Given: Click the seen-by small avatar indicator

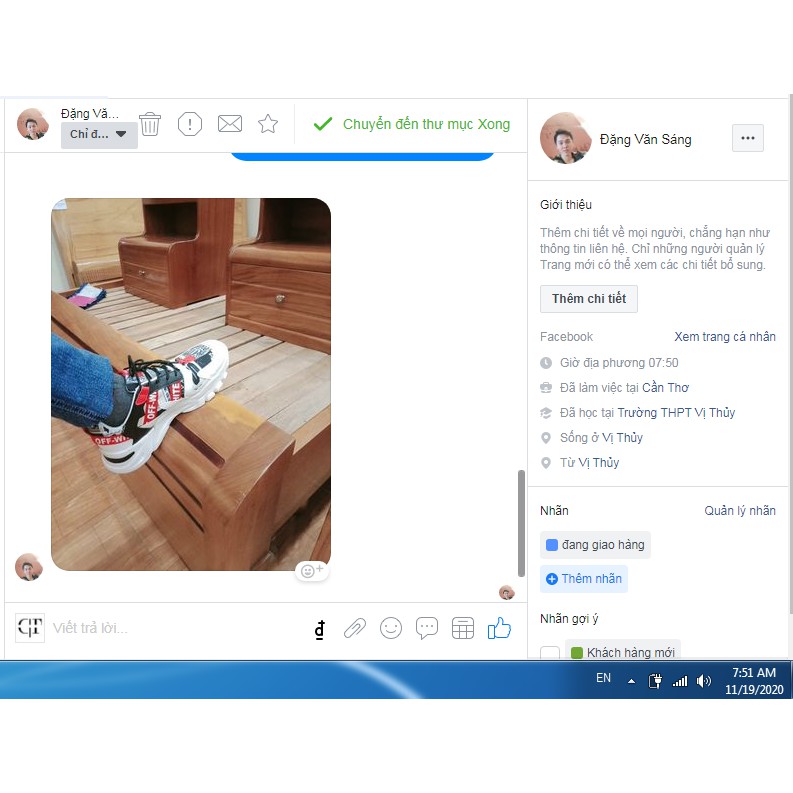Looking at the screenshot, I should point(507,592).
